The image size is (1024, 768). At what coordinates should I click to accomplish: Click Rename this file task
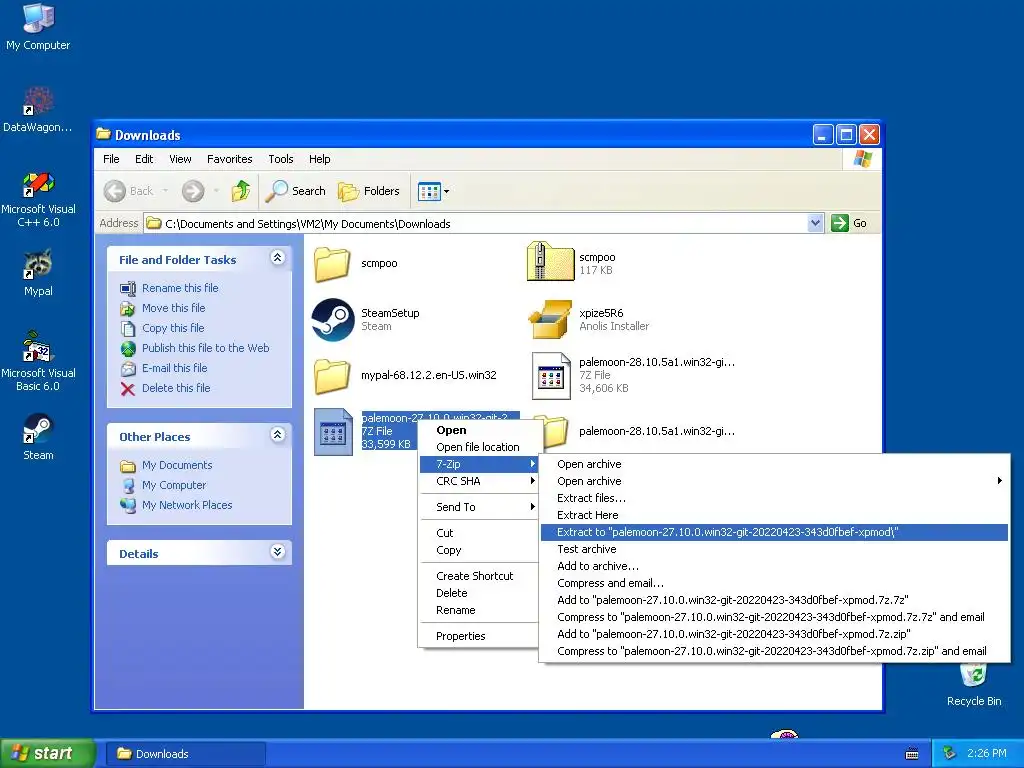pyautogui.click(x=180, y=288)
